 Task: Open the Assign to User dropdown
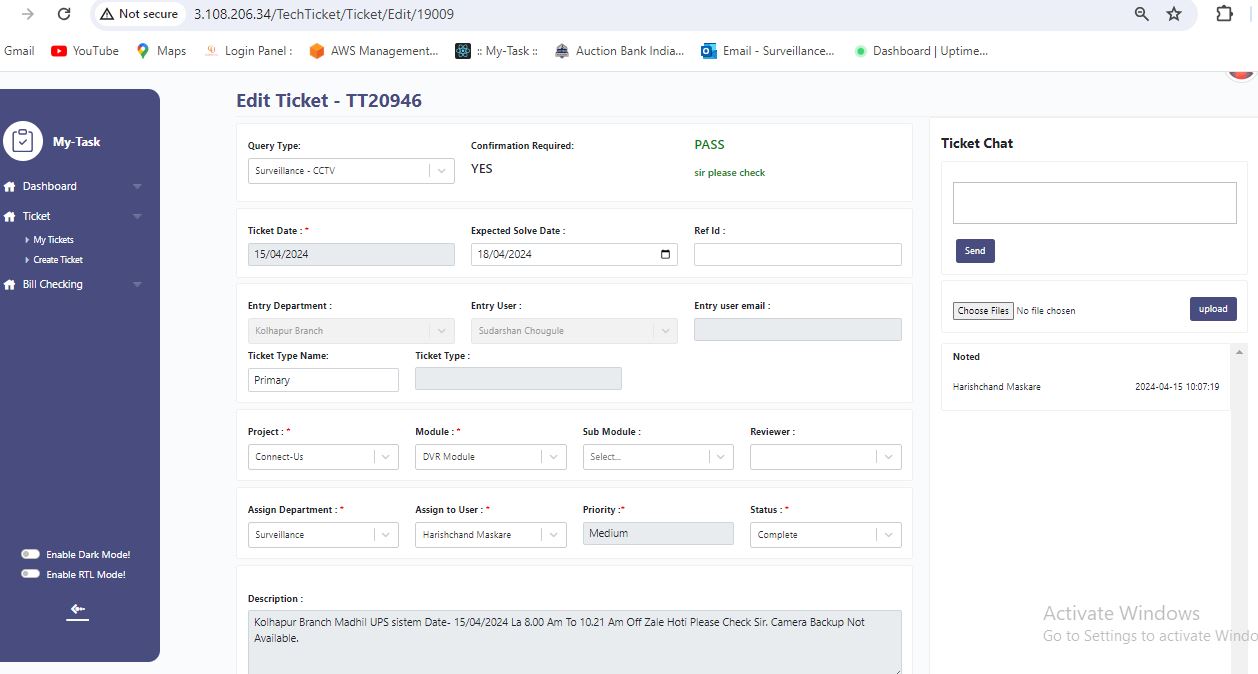tap(491, 535)
